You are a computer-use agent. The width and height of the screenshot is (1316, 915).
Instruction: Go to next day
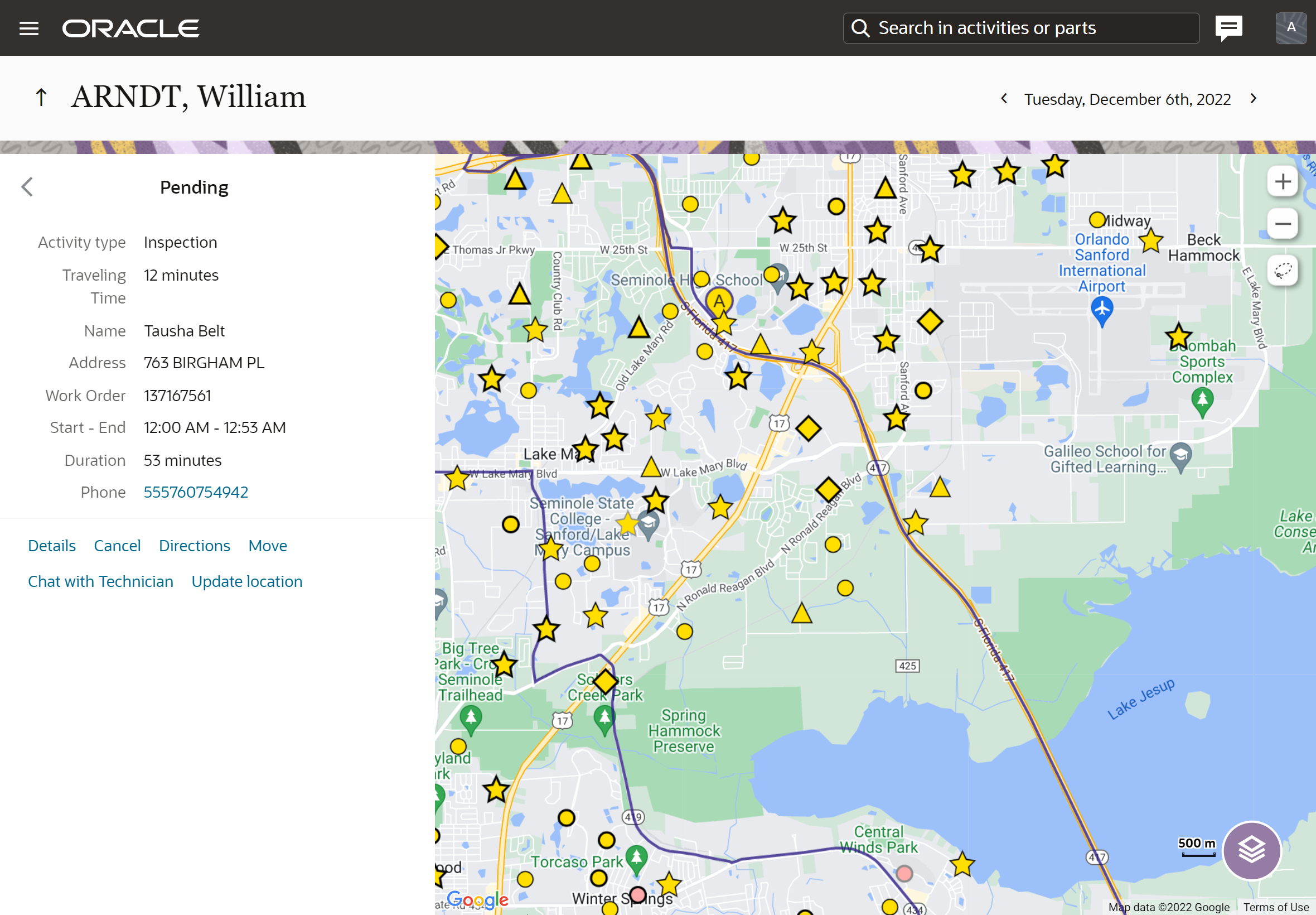[x=1253, y=99]
